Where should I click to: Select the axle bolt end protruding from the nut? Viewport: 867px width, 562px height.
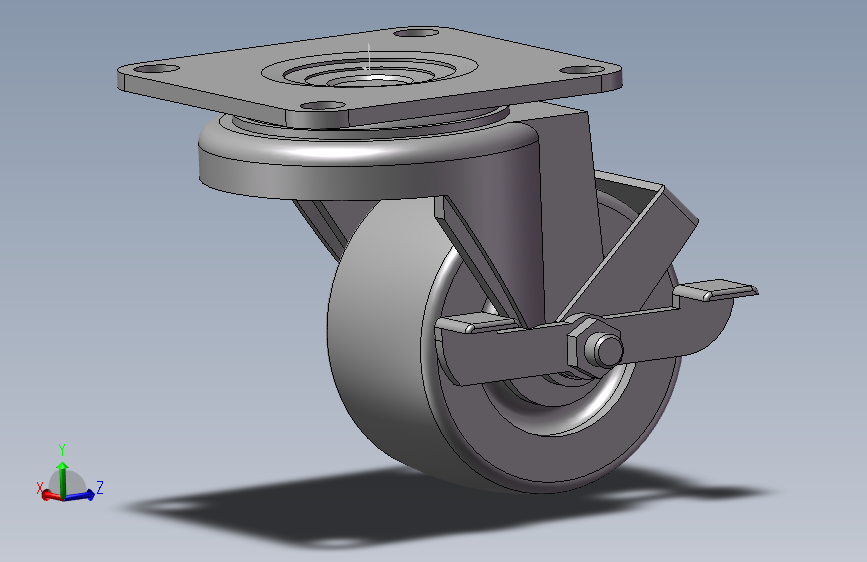607,350
